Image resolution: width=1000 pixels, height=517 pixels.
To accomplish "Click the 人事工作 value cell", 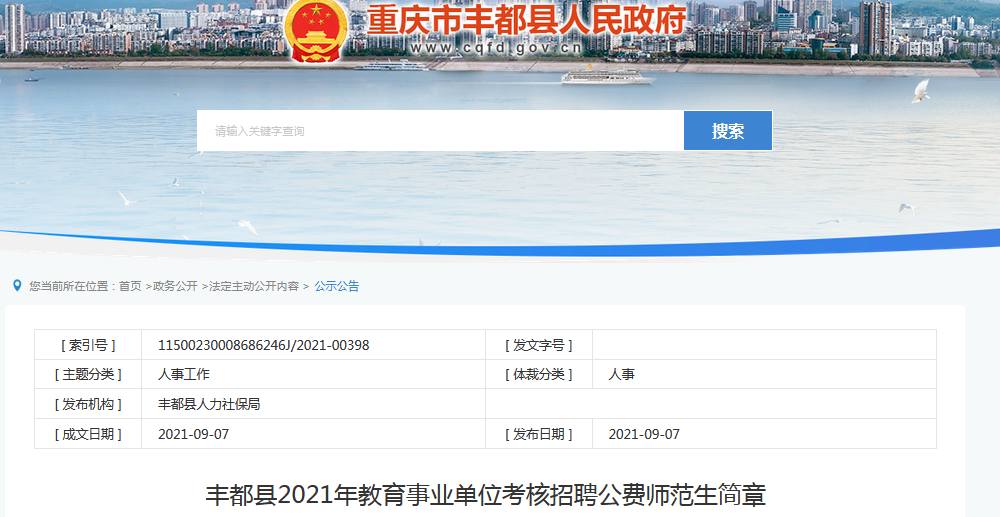I will tap(313, 374).
